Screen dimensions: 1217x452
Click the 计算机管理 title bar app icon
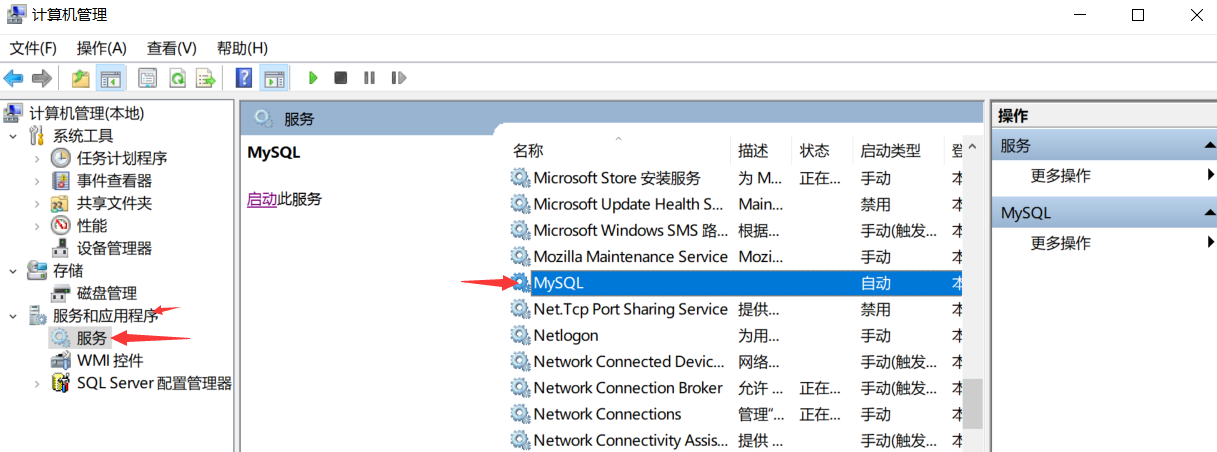tap(15, 15)
